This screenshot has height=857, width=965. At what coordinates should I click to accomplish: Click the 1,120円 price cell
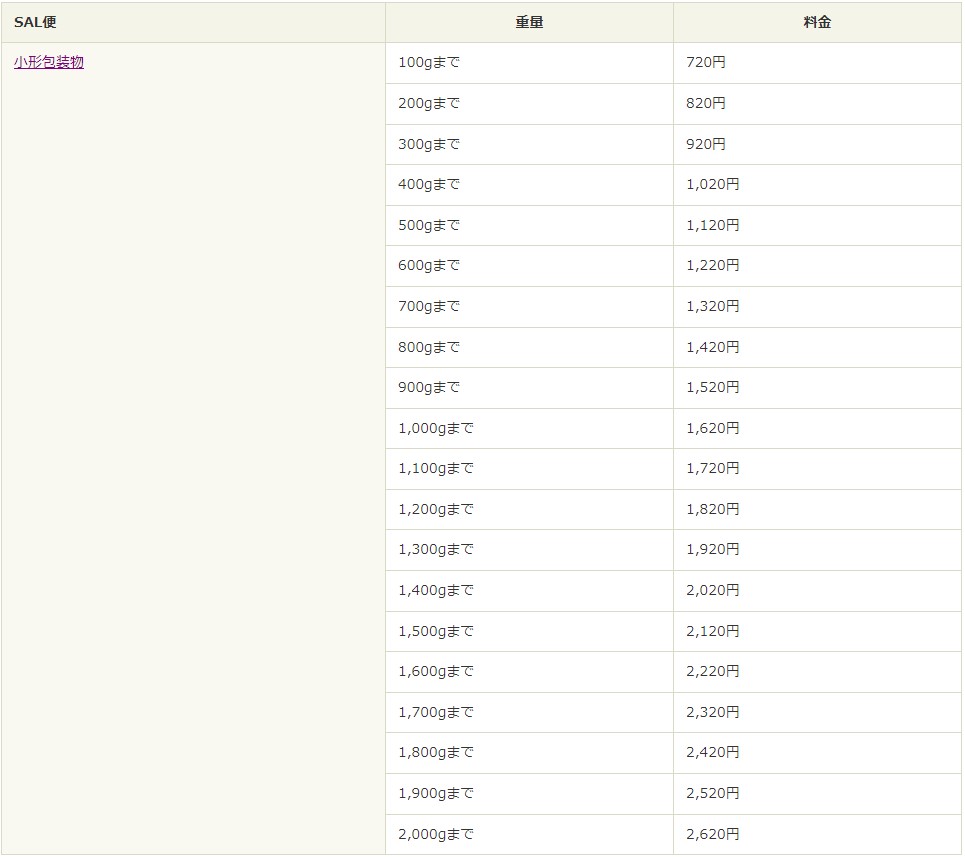point(713,226)
